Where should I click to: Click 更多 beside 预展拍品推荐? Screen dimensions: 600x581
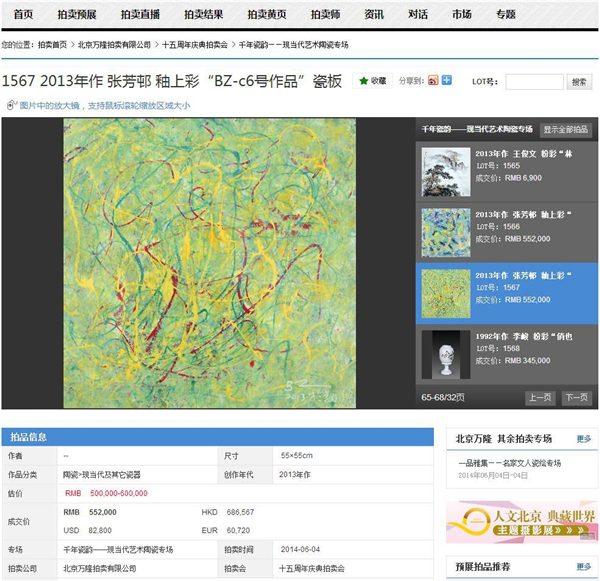point(584,567)
